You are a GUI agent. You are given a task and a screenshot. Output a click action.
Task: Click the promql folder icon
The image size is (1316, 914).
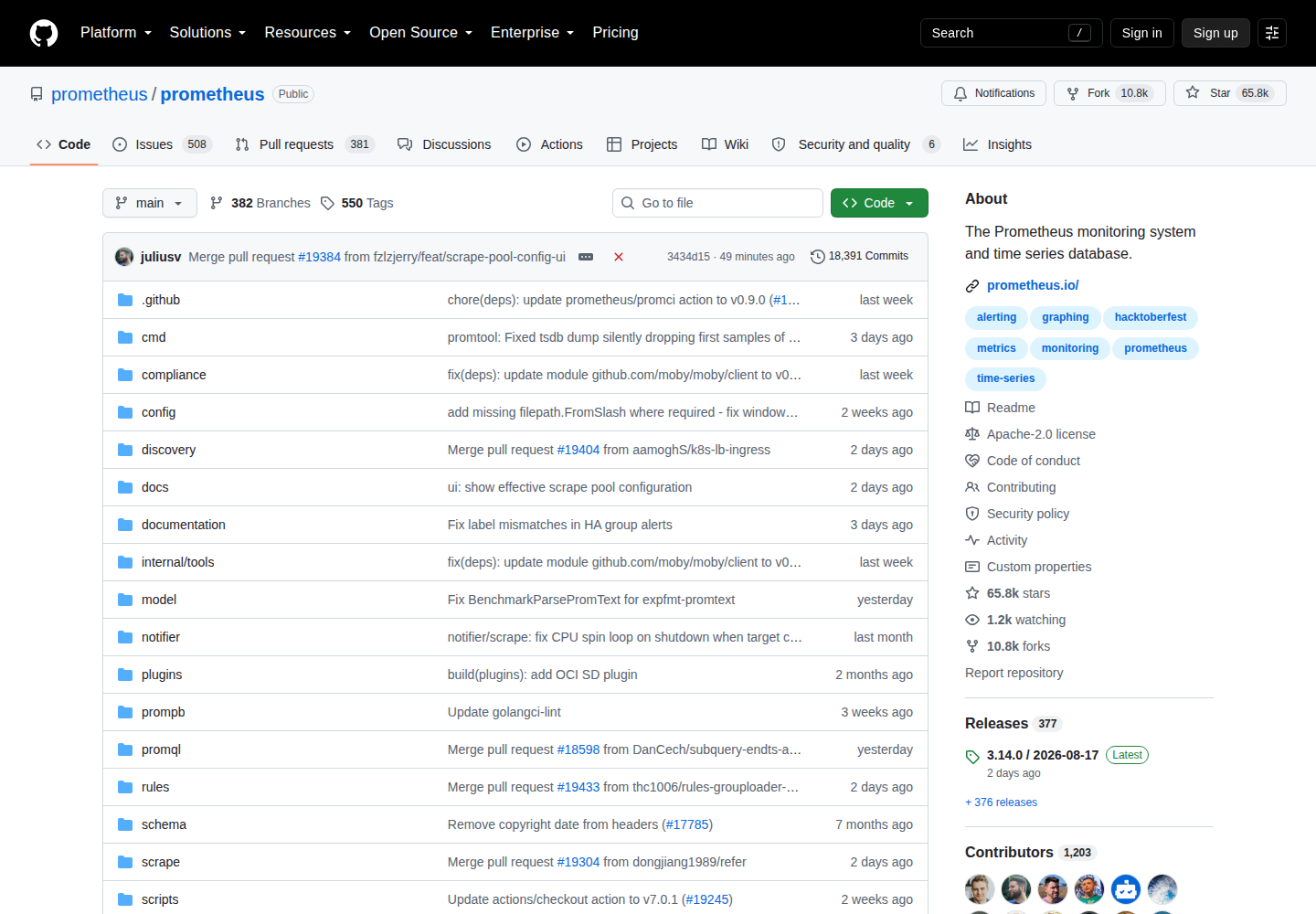pyautogui.click(x=125, y=749)
